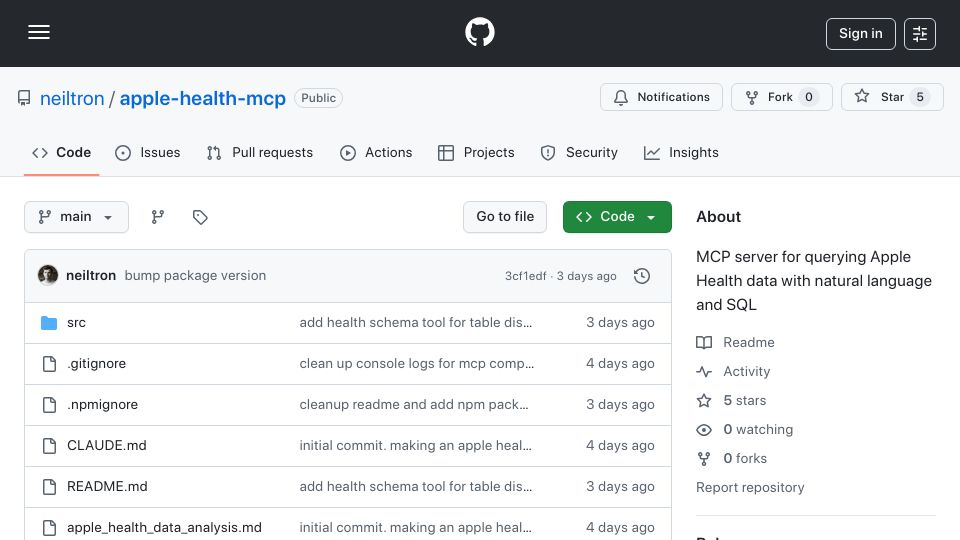Click the CLAUDE.md file icon
The height and width of the screenshot is (540, 960).
(49, 446)
